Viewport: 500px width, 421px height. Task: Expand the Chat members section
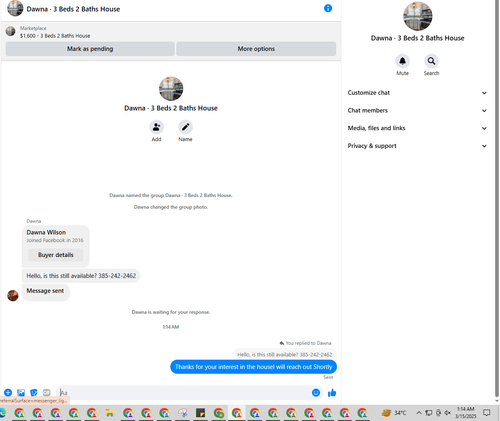coord(417,110)
